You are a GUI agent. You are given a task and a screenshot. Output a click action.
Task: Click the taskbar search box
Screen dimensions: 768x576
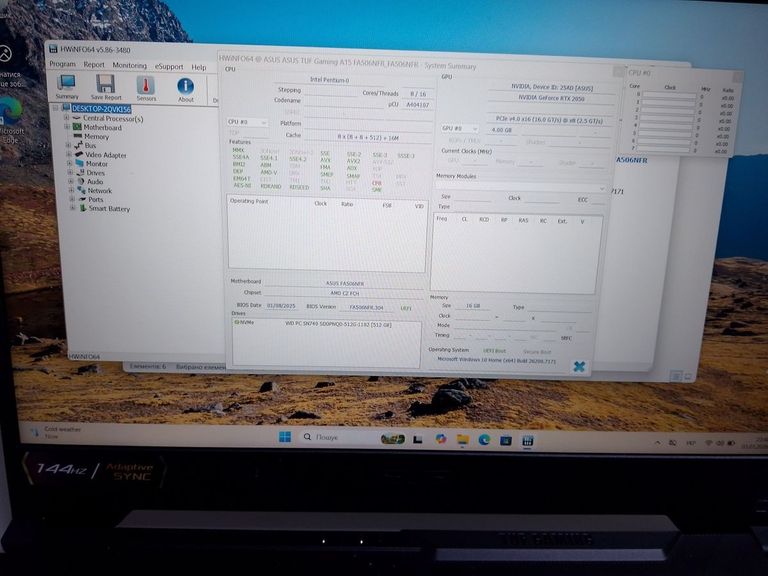[335, 437]
